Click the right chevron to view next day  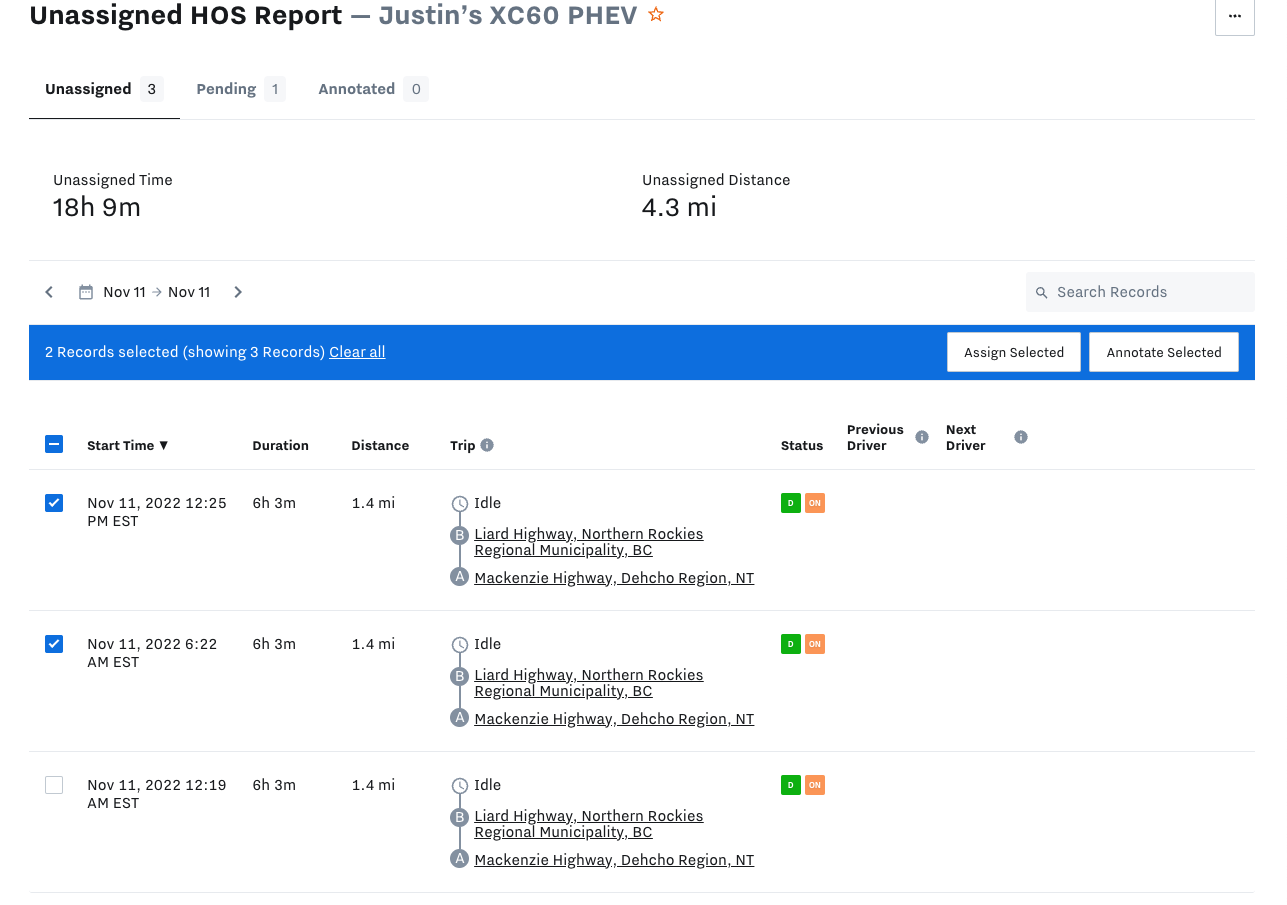[237, 291]
